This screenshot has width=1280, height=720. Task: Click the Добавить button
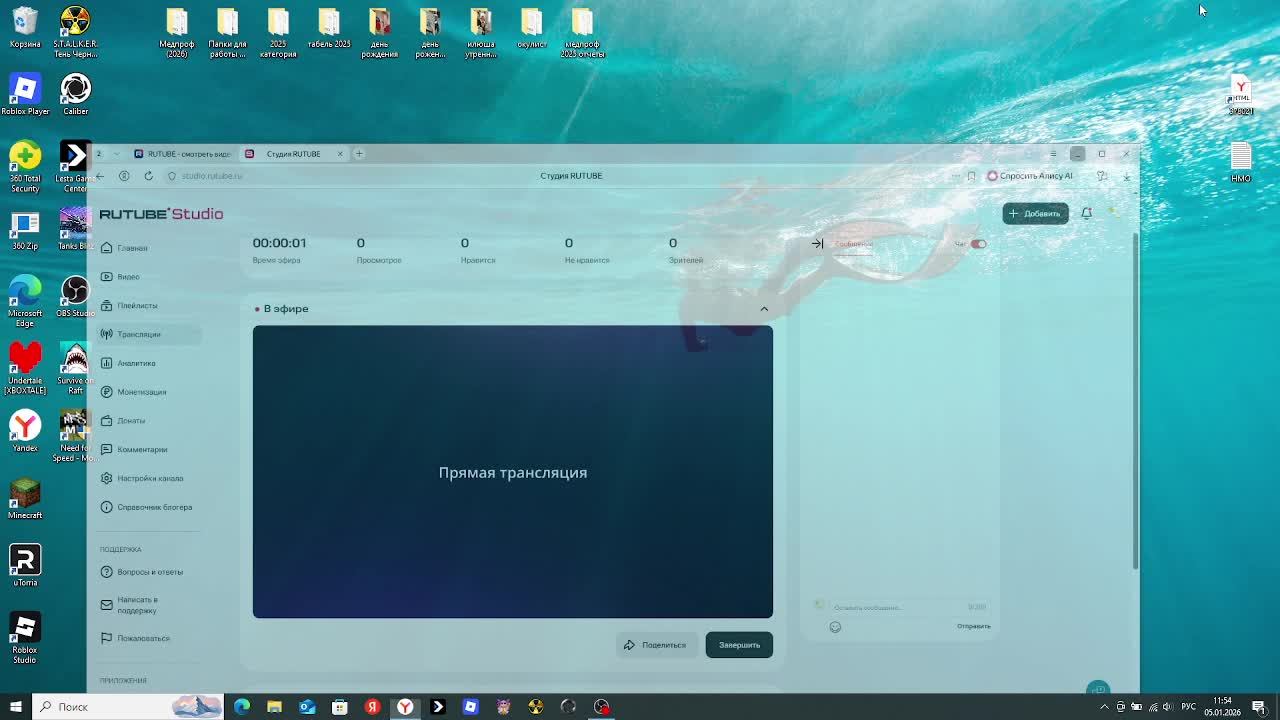coord(1035,213)
